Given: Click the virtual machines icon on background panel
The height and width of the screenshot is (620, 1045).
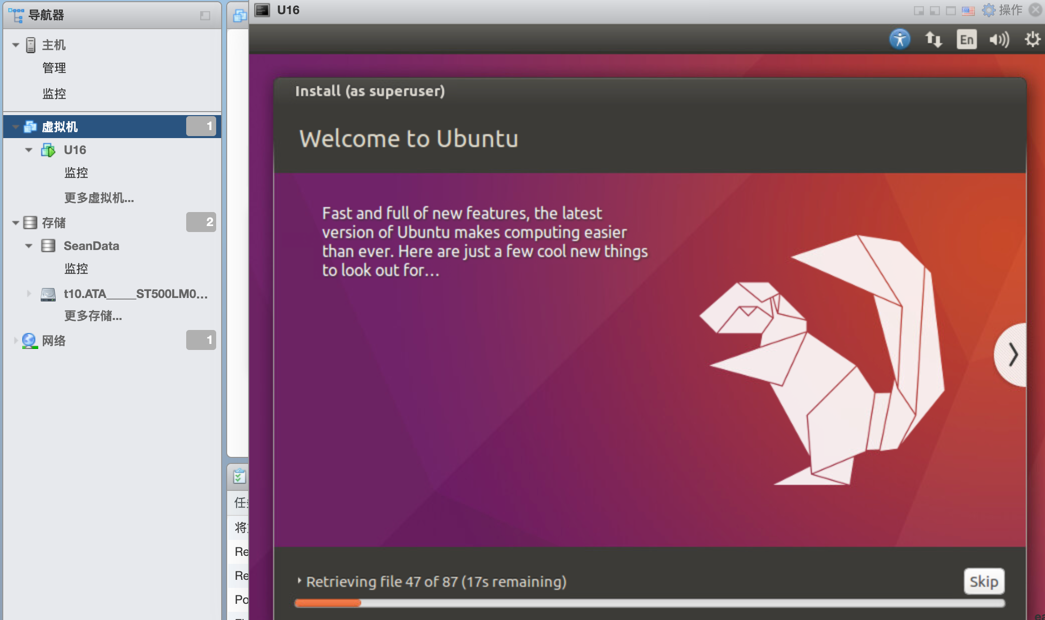Looking at the screenshot, I should coord(239,16).
